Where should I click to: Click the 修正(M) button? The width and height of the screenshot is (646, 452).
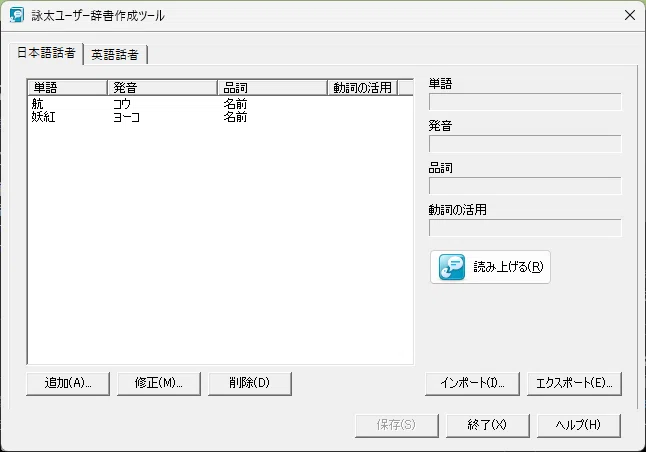coord(159,383)
